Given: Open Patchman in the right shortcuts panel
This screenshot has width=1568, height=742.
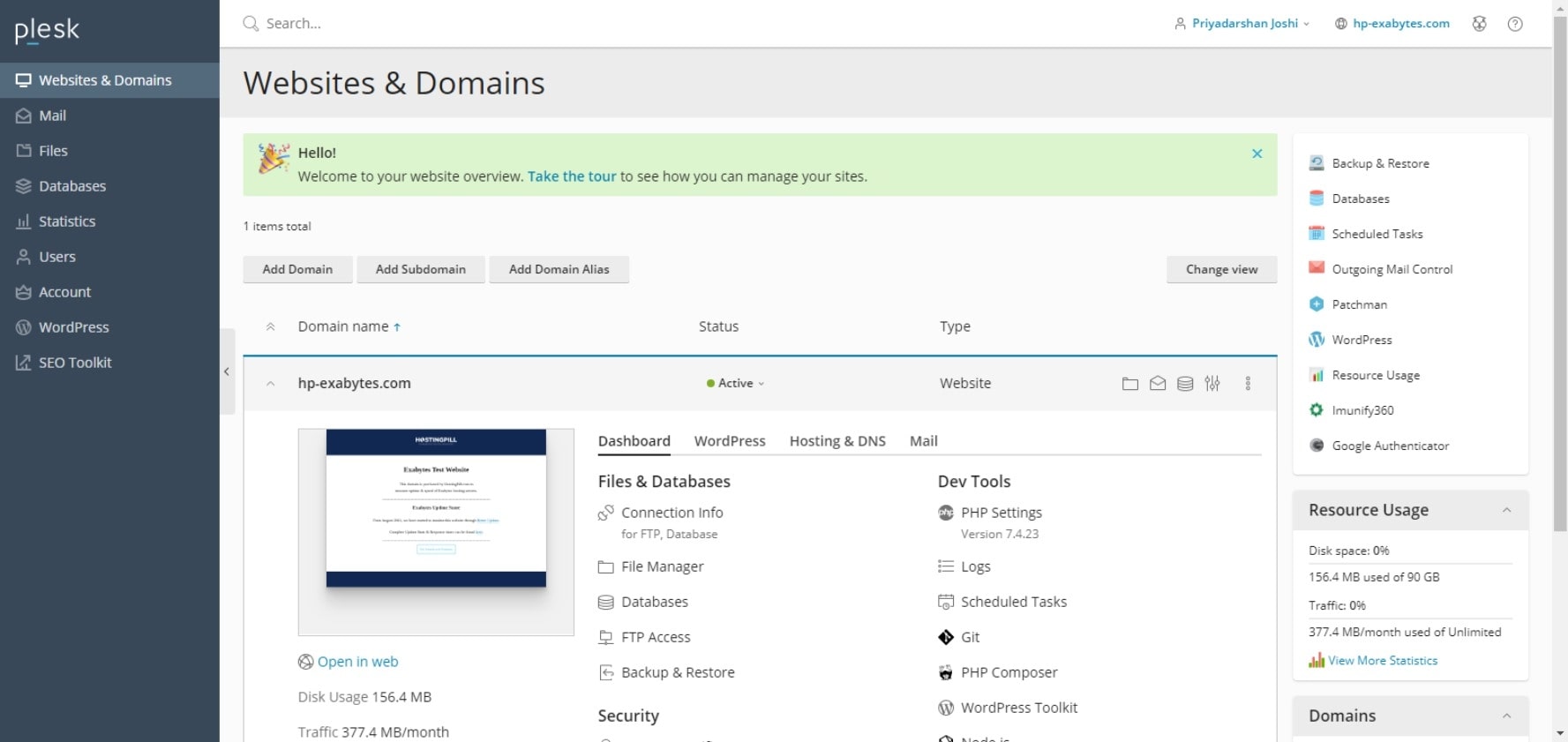Looking at the screenshot, I should point(1348,304).
